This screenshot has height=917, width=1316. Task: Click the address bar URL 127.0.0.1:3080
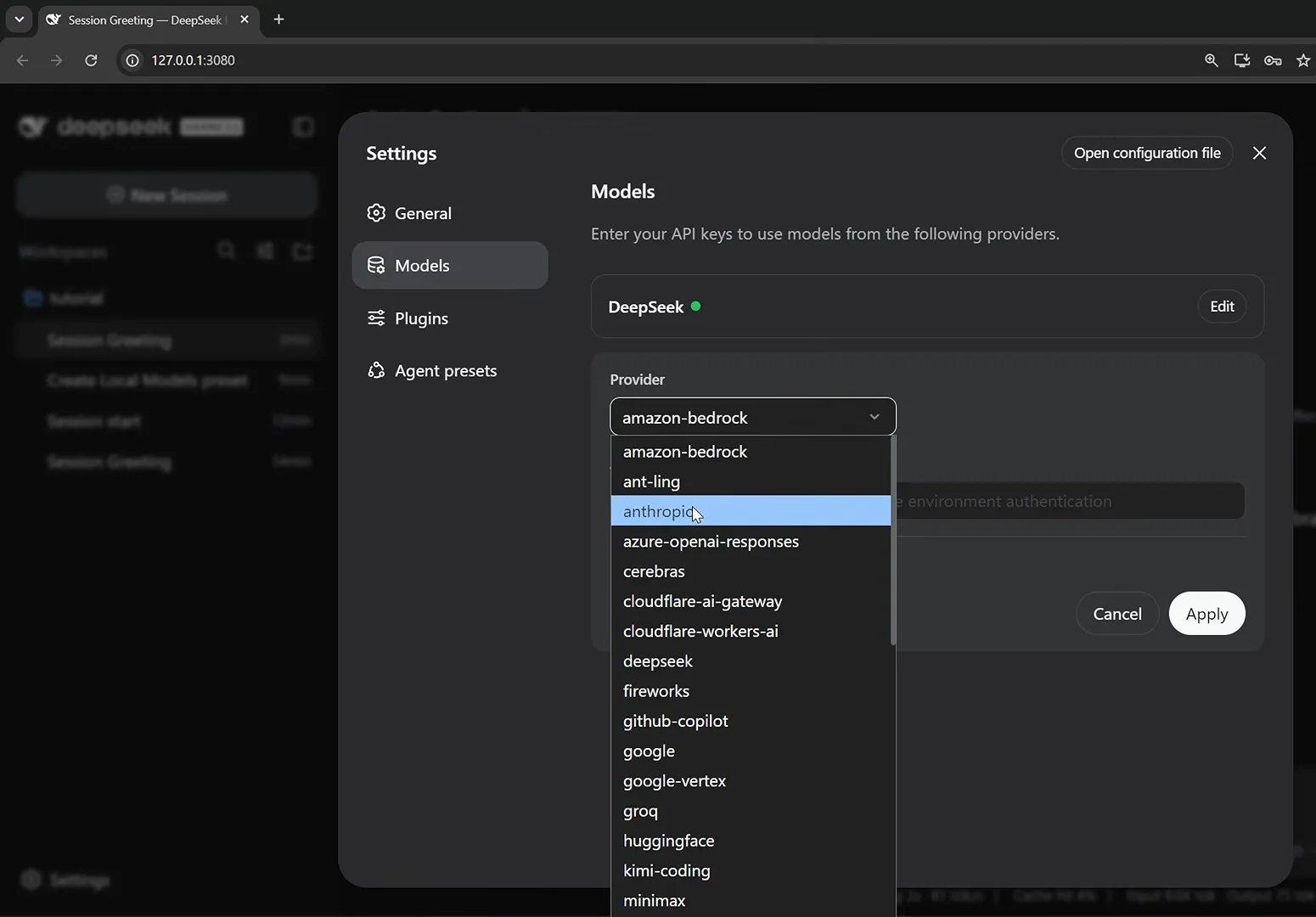click(x=193, y=60)
